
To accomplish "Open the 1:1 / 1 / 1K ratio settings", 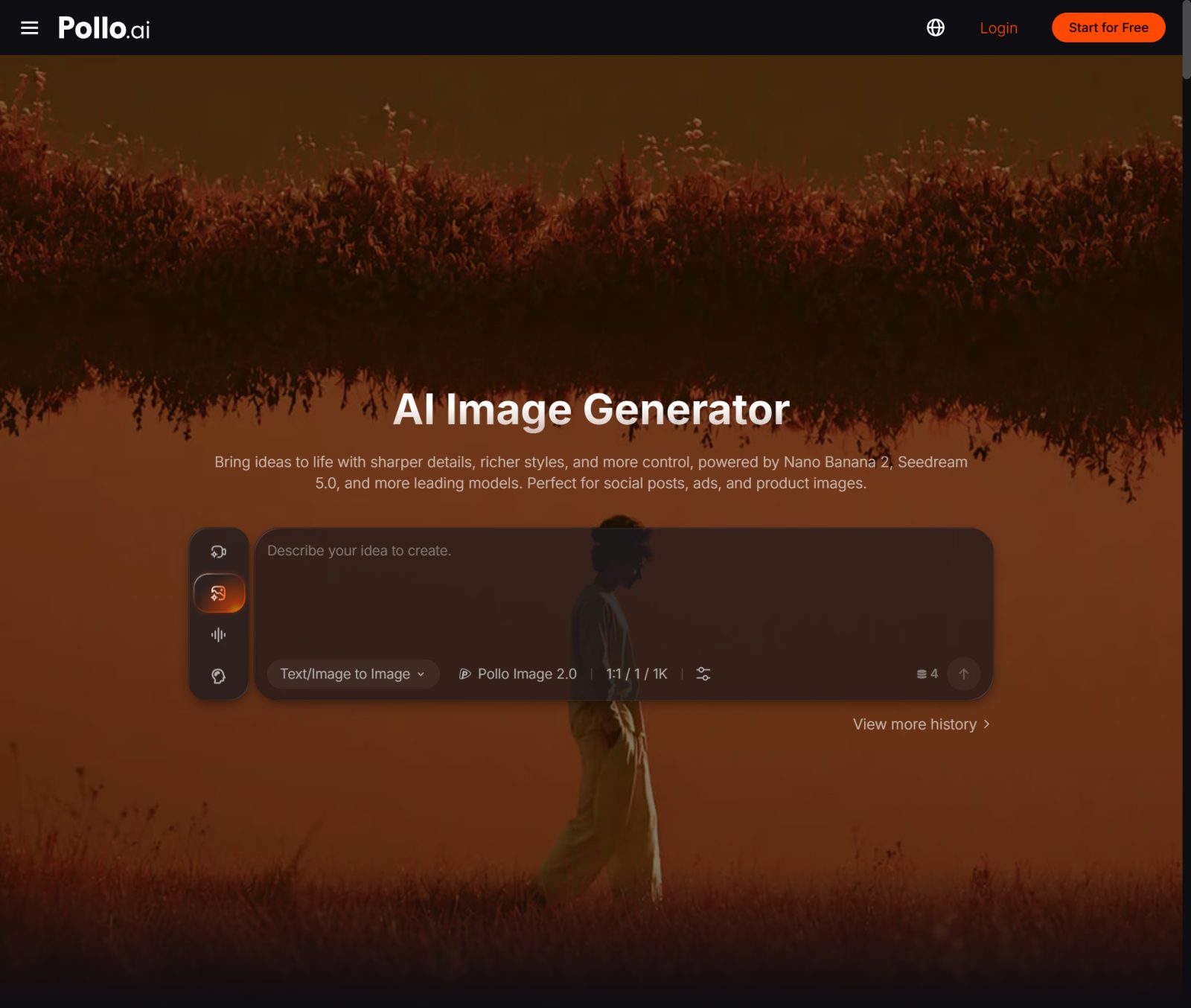I will coord(636,674).
